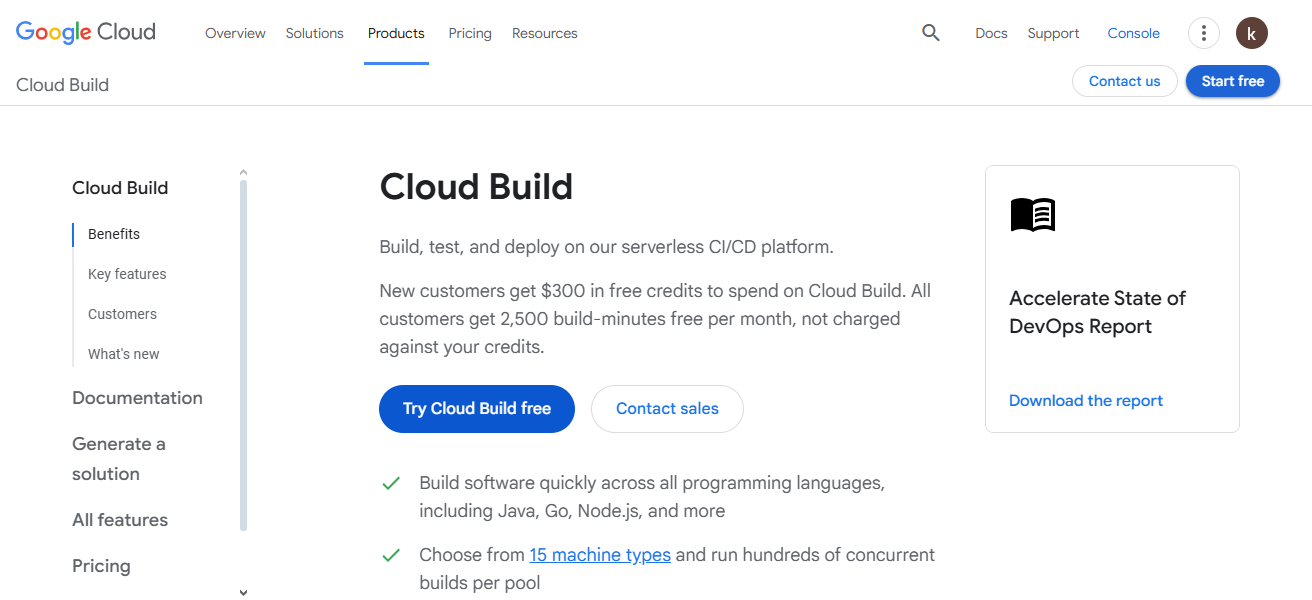Viewport: 1312px width, 600px height.
Task: Click the account avatar icon
Action: [1251, 33]
